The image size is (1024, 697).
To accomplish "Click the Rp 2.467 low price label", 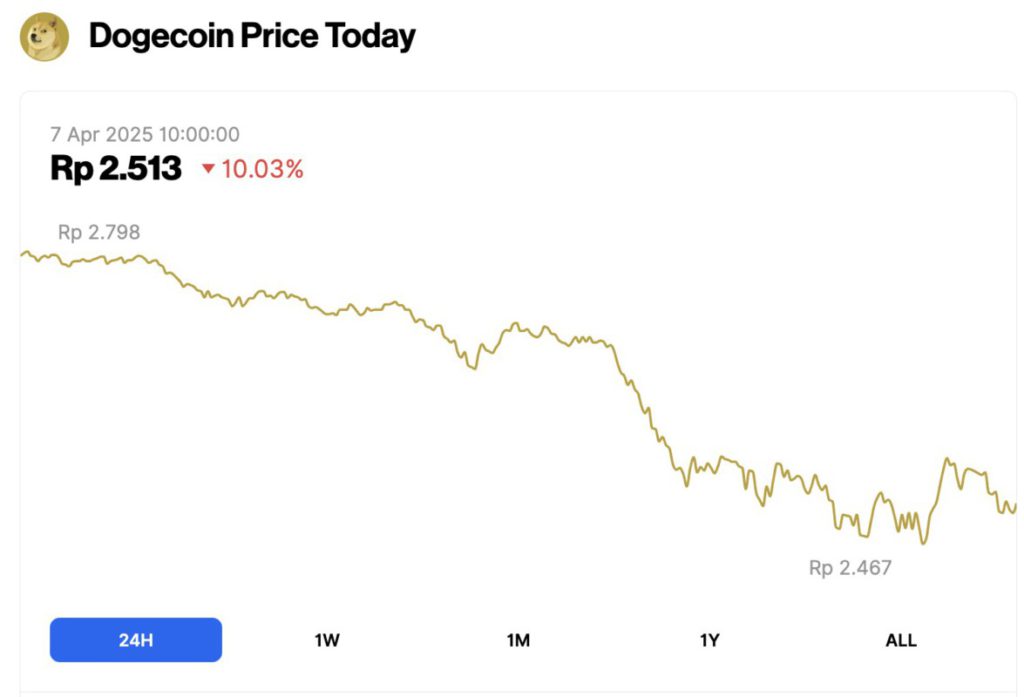I will tap(850, 568).
